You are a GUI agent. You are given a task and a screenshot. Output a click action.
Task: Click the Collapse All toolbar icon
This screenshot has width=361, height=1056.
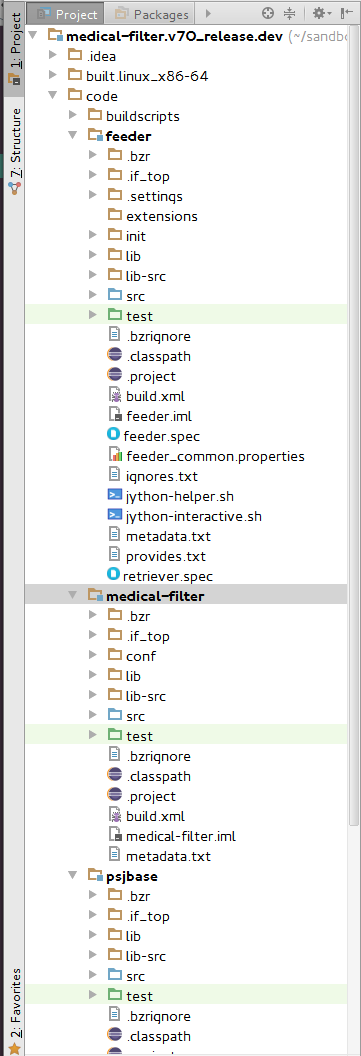tap(290, 13)
